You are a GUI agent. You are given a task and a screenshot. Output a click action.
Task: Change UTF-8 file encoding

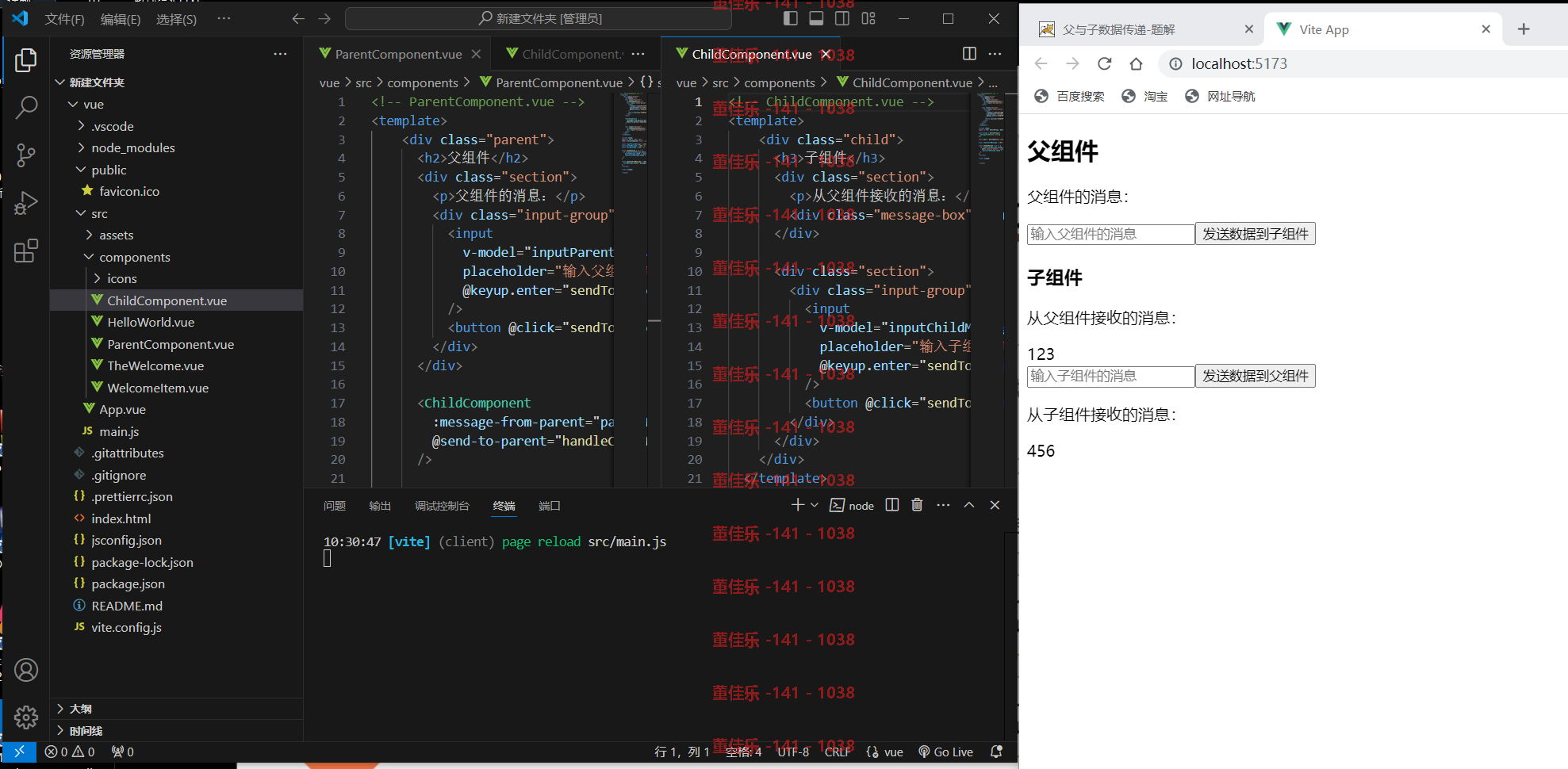point(793,752)
